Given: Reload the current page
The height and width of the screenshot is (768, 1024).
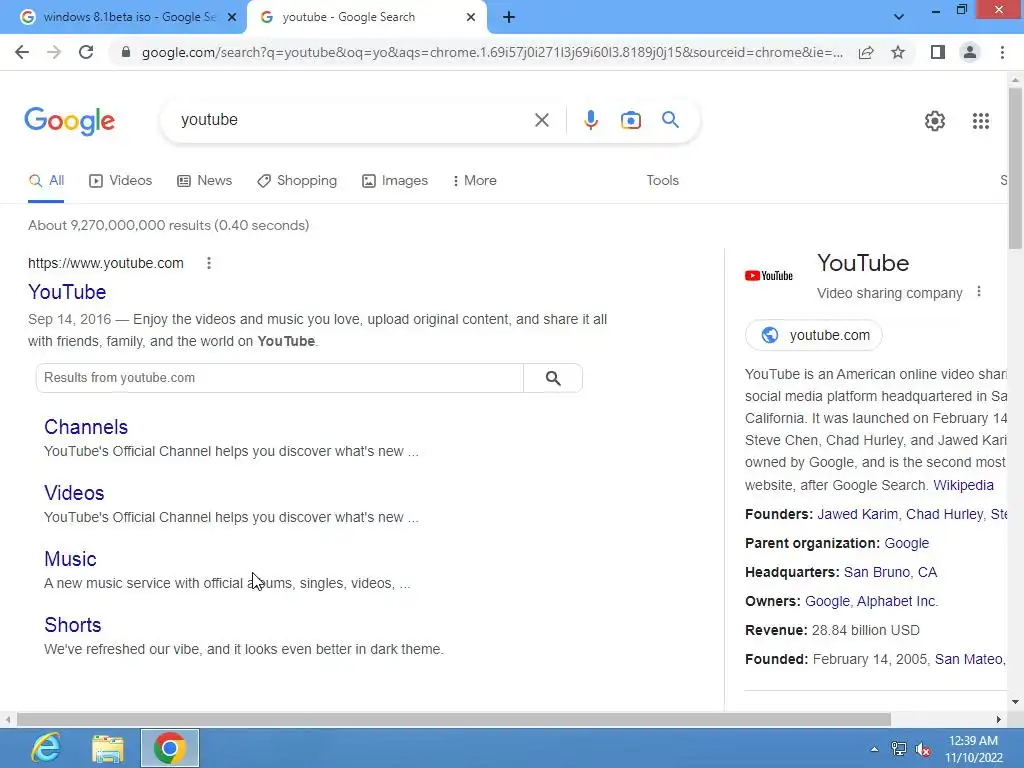Looking at the screenshot, I should pyautogui.click(x=86, y=52).
